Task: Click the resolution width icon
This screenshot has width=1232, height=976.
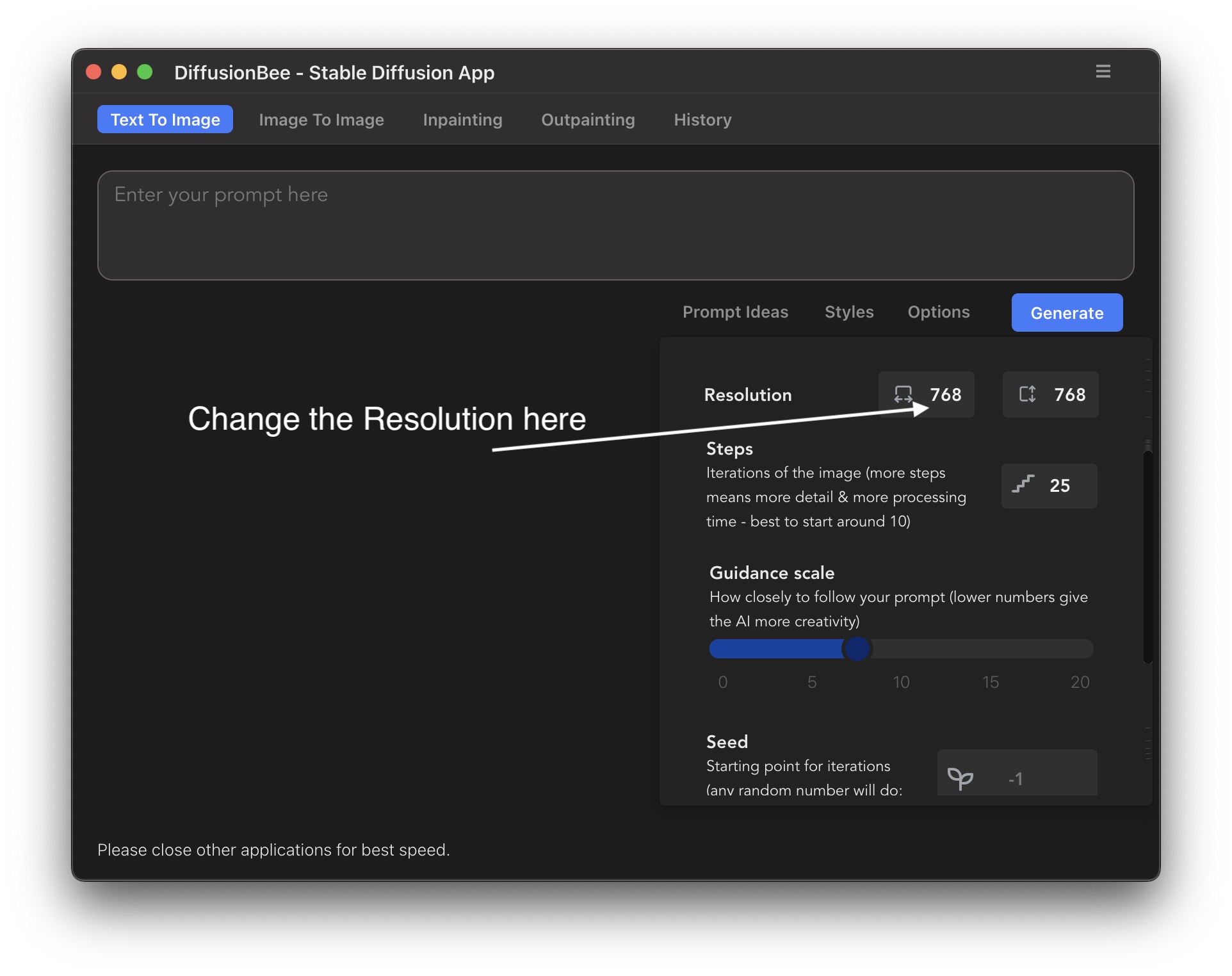Action: point(903,394)
